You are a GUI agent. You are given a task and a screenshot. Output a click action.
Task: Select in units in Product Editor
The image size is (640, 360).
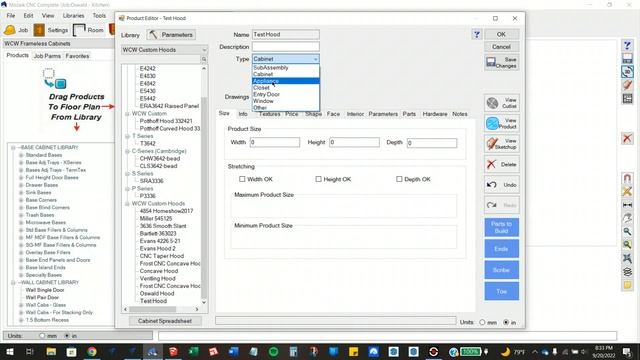point(506,322)
